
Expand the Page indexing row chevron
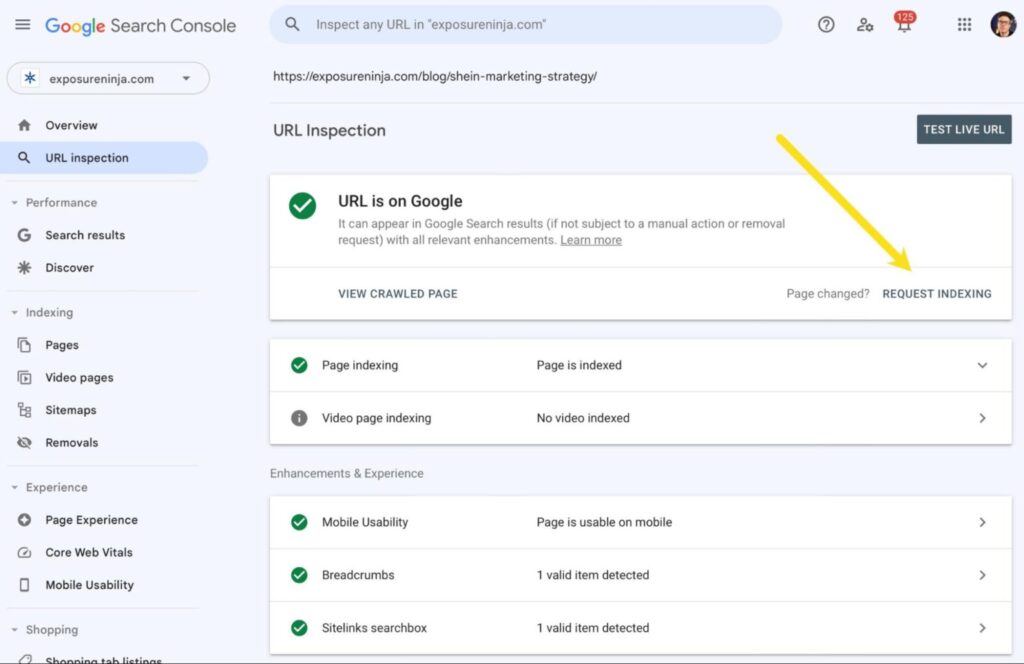coord(982,365)
